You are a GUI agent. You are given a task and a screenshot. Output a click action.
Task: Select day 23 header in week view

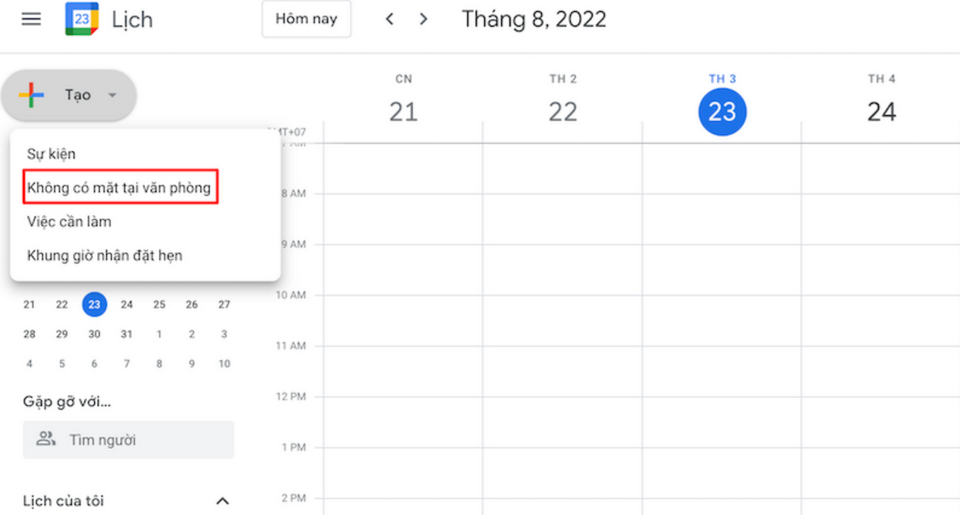pyautogui.click(x=722, y=111)
